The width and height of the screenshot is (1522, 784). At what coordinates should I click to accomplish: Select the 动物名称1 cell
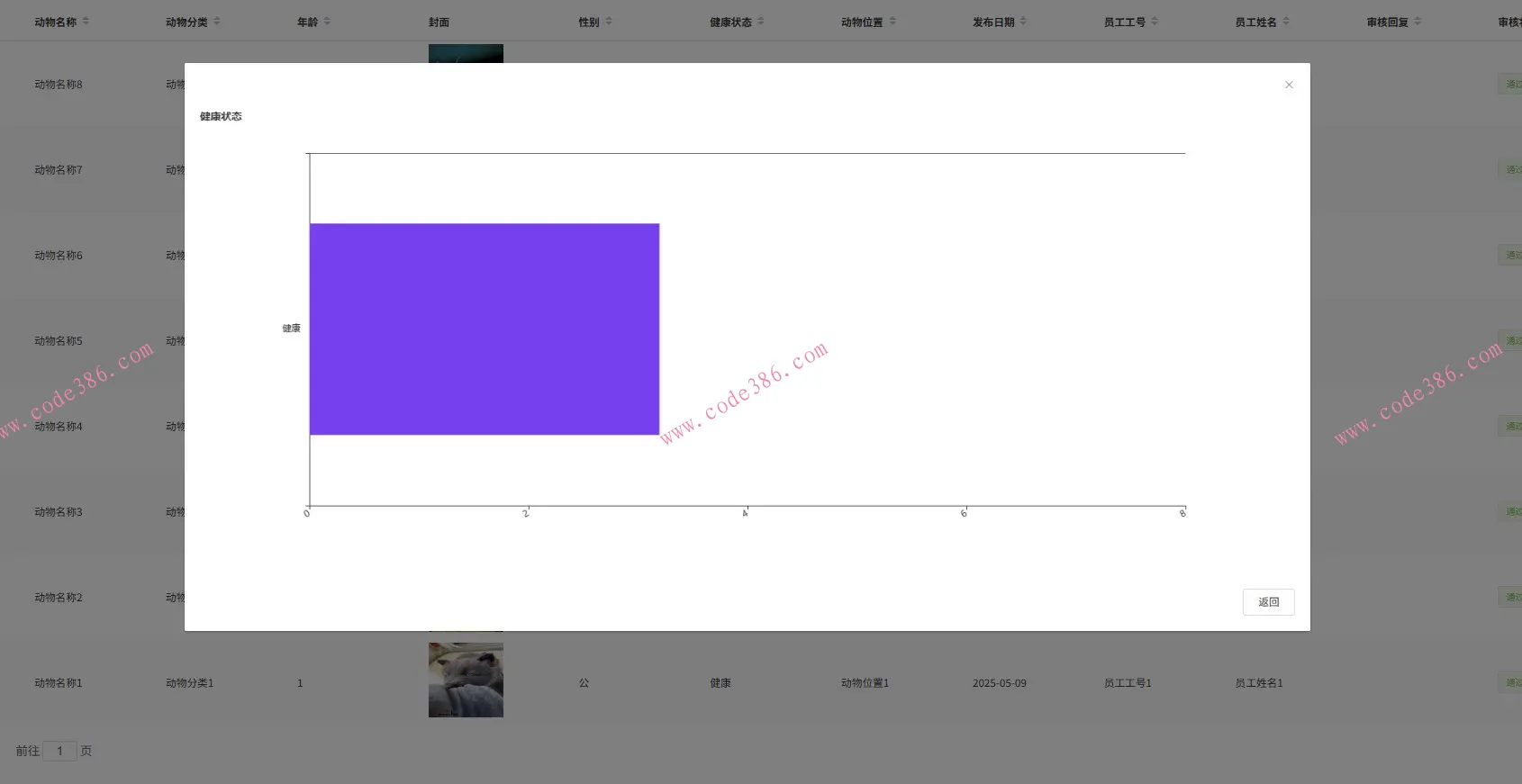click(59, 683)
